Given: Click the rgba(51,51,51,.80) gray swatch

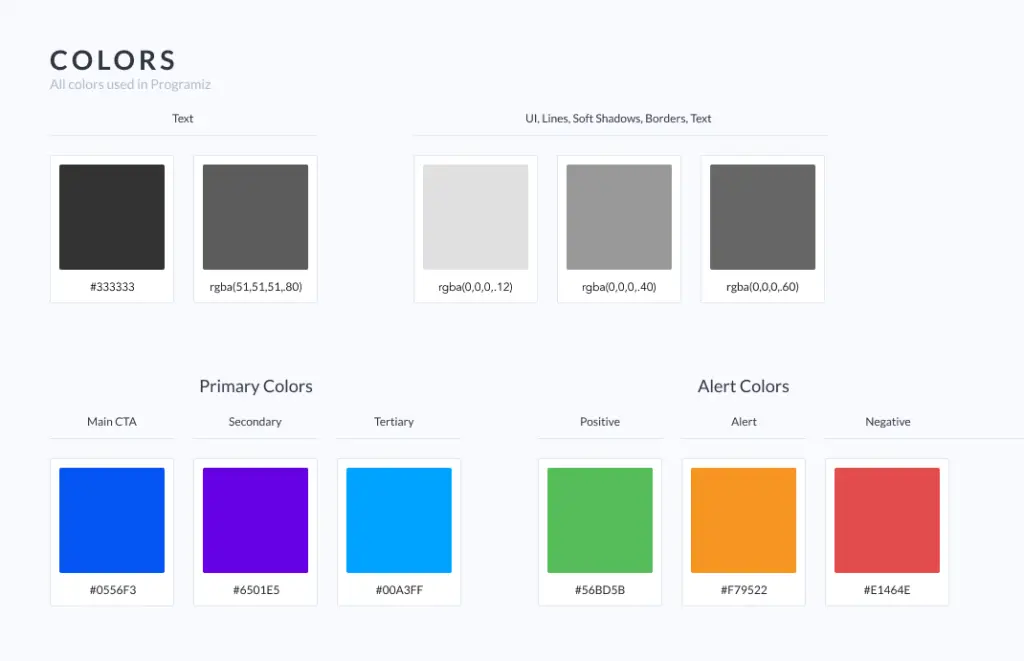Looking at the screenshot, I should tap(255, 216).
